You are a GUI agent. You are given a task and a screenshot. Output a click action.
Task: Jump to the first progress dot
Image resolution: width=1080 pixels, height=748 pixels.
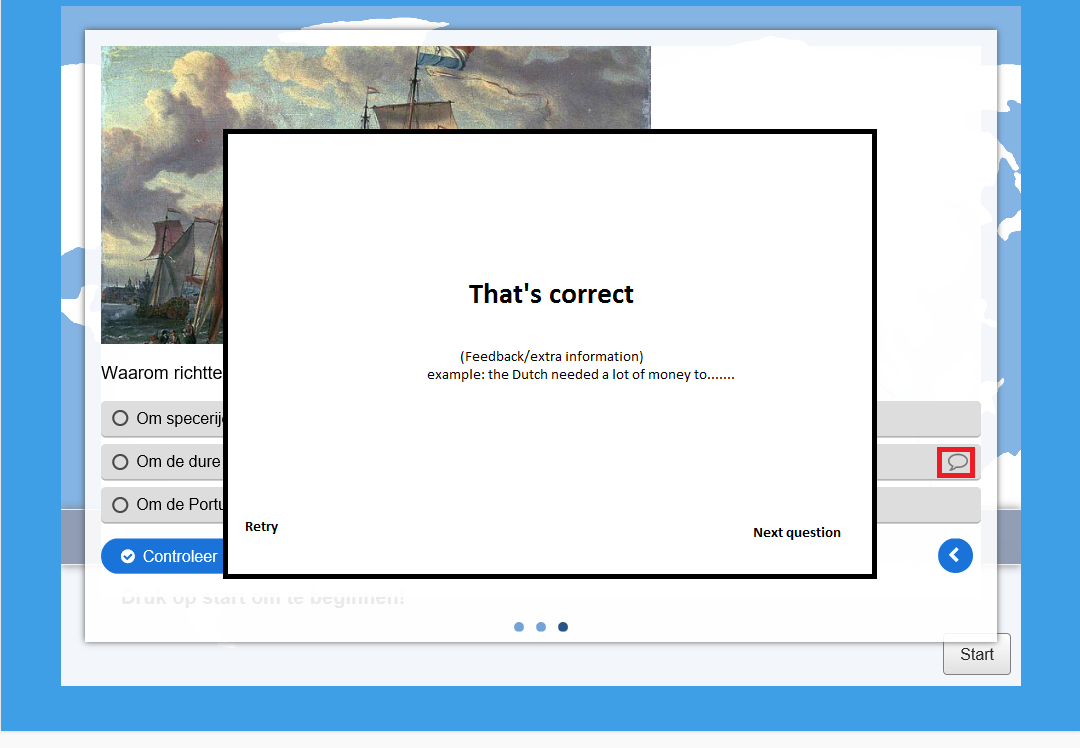519,627
